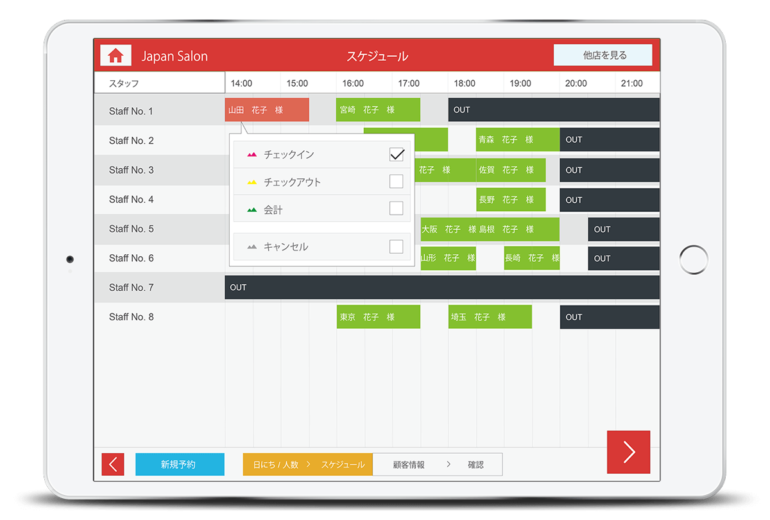This screenshot has height=520, width=770.
Task: Click the pink check-in status icon
Action: point(252,155)
